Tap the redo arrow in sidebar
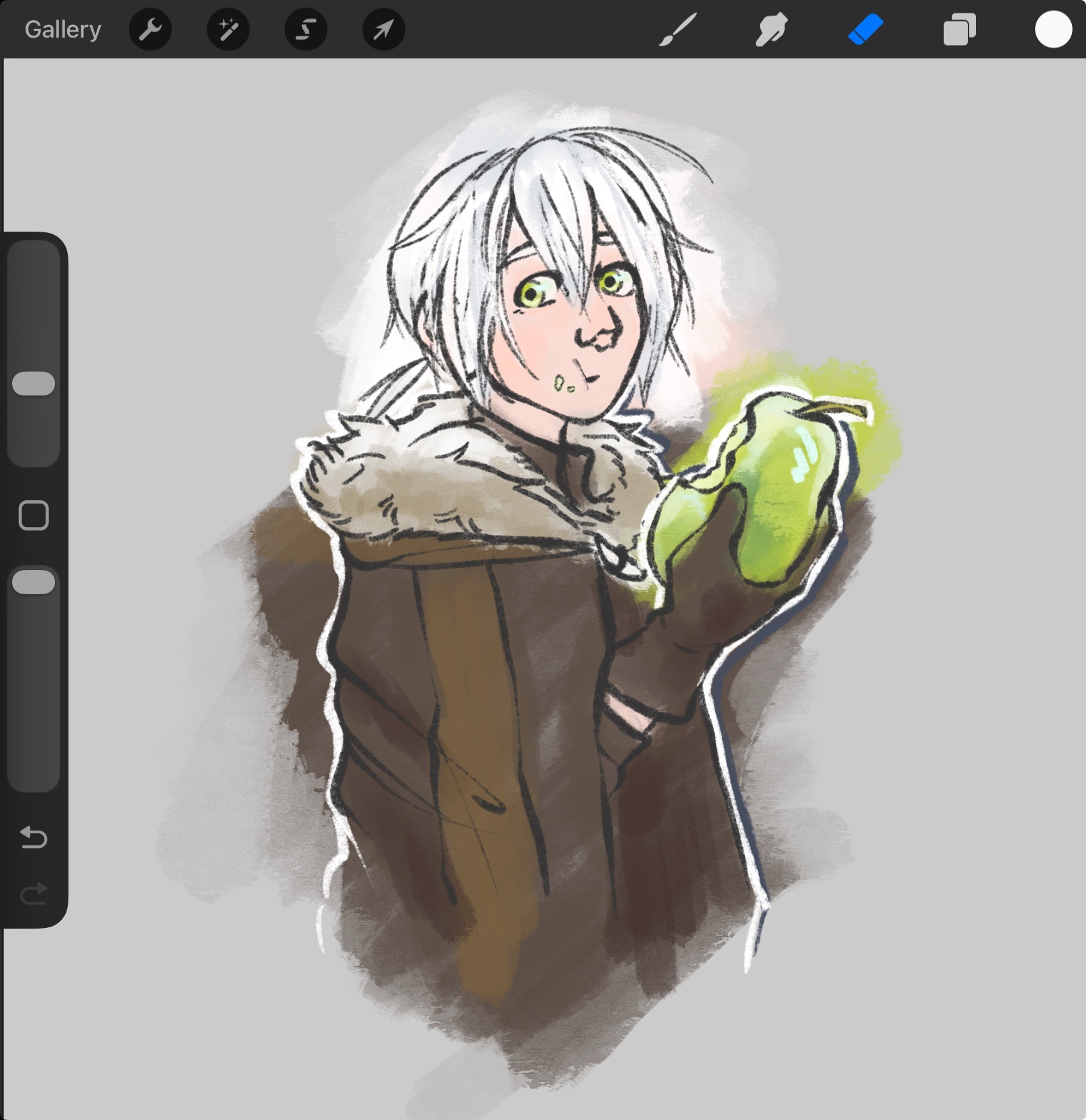This screenshot has width=1086, height=1120. tap(34, 894)
